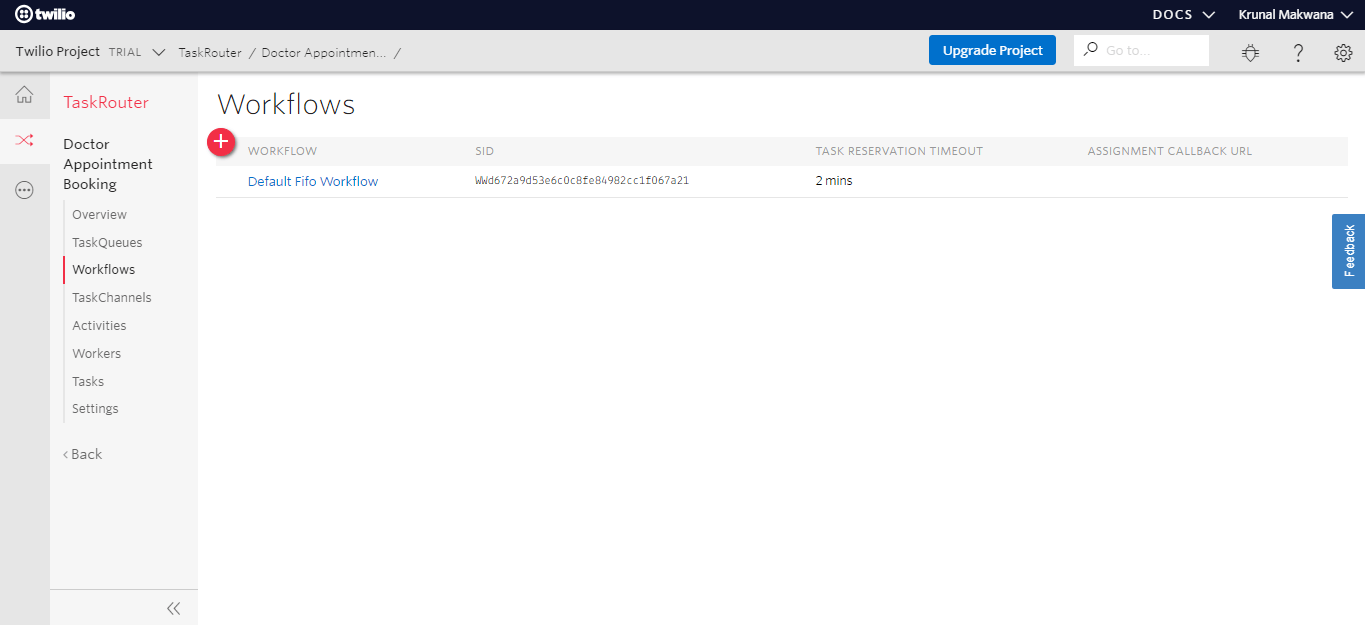The image size is (1365, 625).
Task: Open the help question mark icon
Action: pos(1298,52)
